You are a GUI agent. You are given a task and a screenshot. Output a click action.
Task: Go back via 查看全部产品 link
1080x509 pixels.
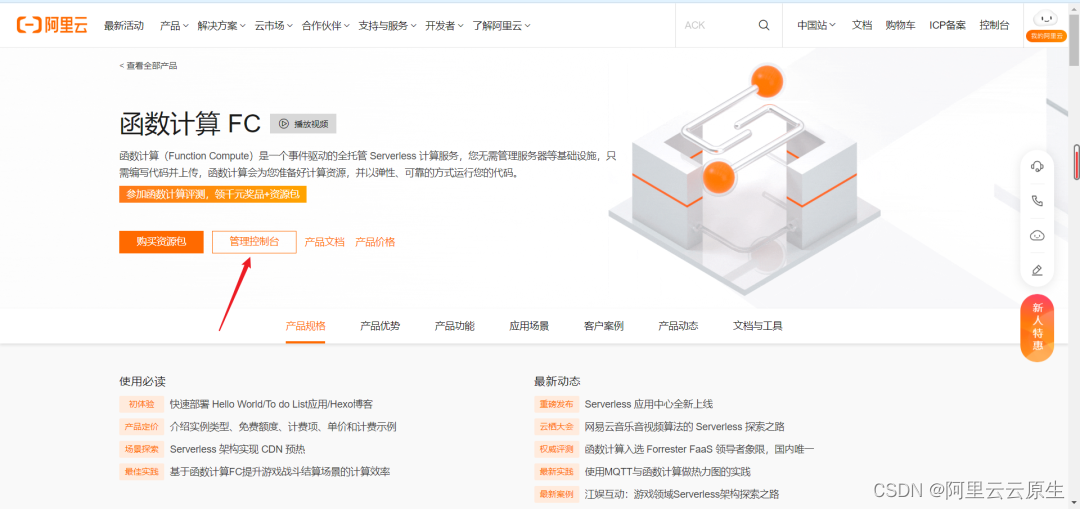[x=148, y=65]
